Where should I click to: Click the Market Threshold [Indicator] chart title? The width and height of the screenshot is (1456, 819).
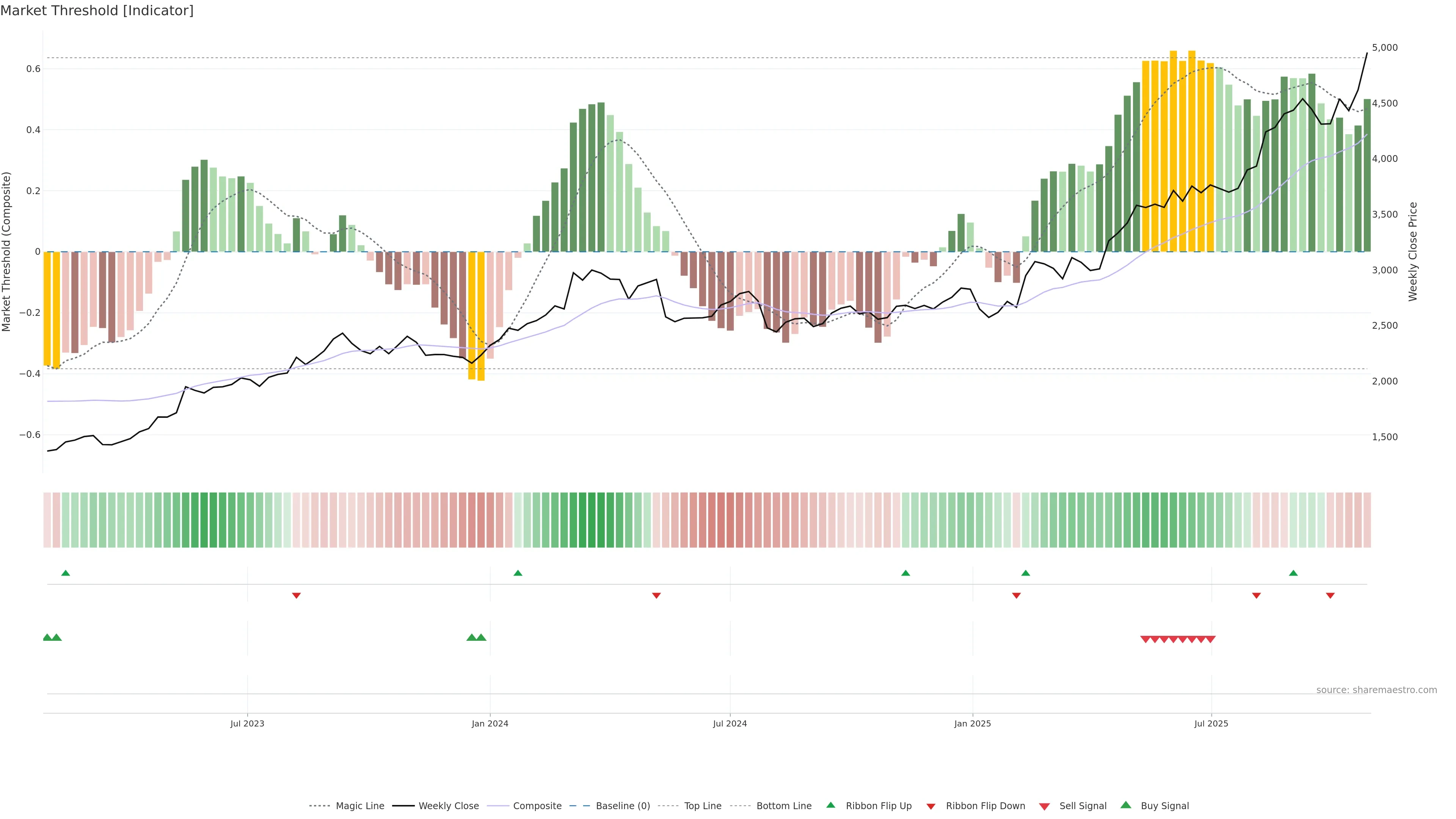97,11
